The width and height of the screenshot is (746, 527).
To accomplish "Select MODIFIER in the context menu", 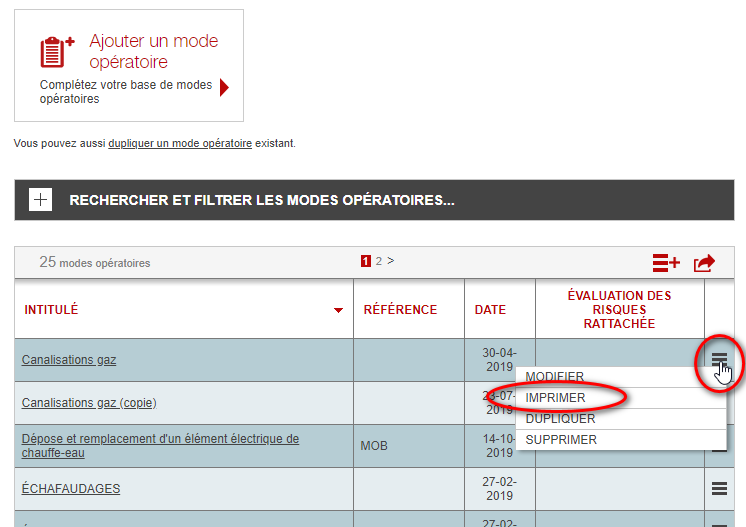I will click(555, 377).
